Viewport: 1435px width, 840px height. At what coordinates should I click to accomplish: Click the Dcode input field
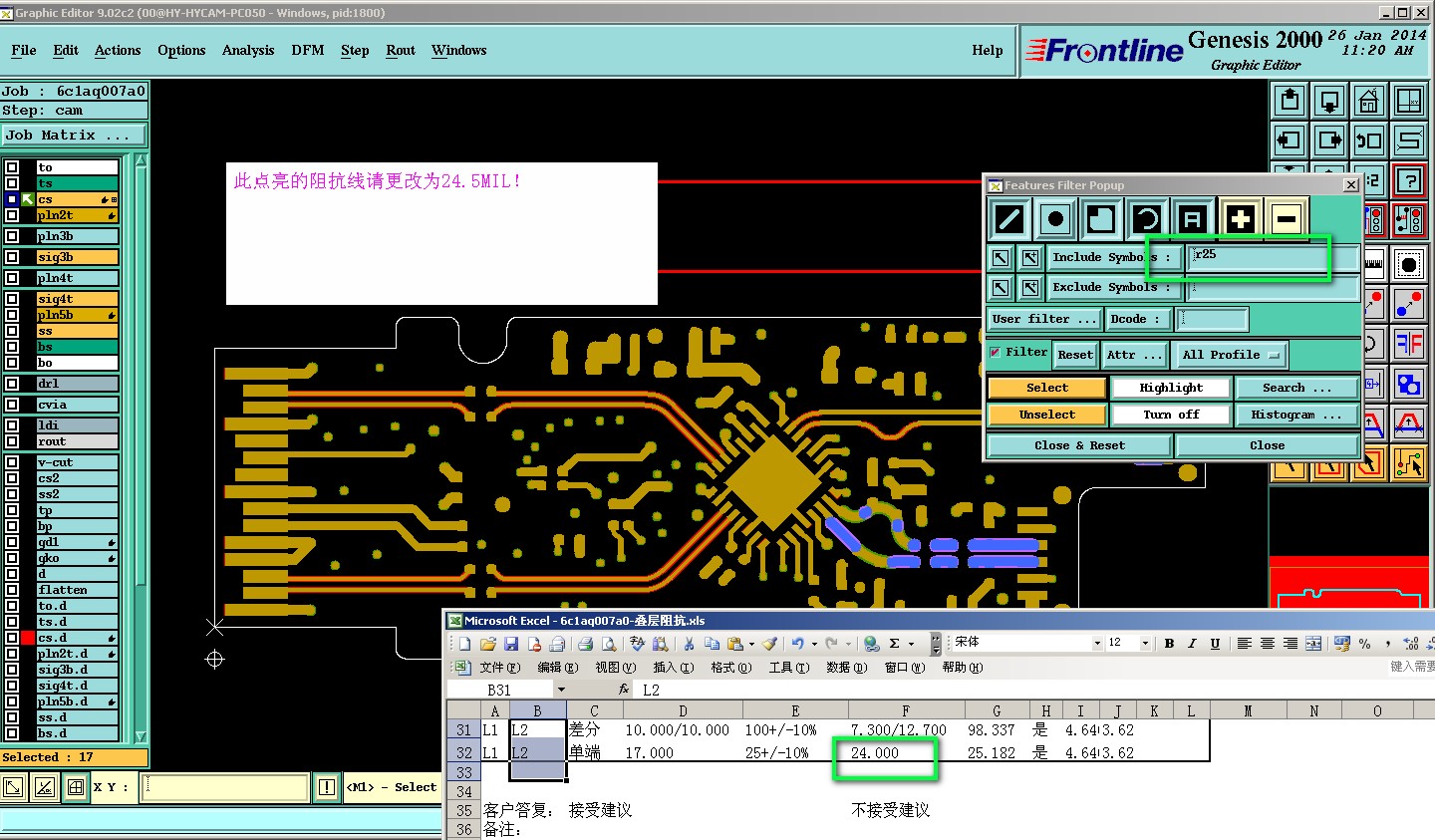tap(1211, 319)
